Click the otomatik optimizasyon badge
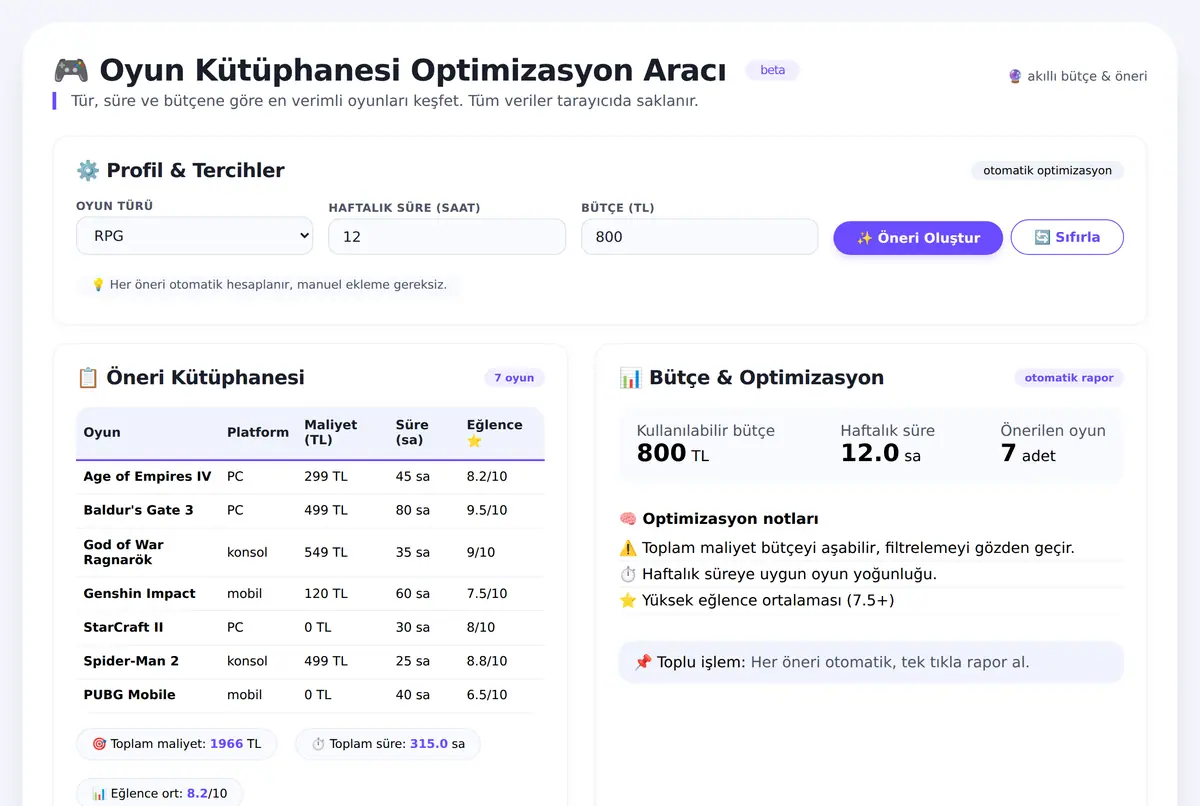The image size is (1200, 806). (x=1047, y=171)
